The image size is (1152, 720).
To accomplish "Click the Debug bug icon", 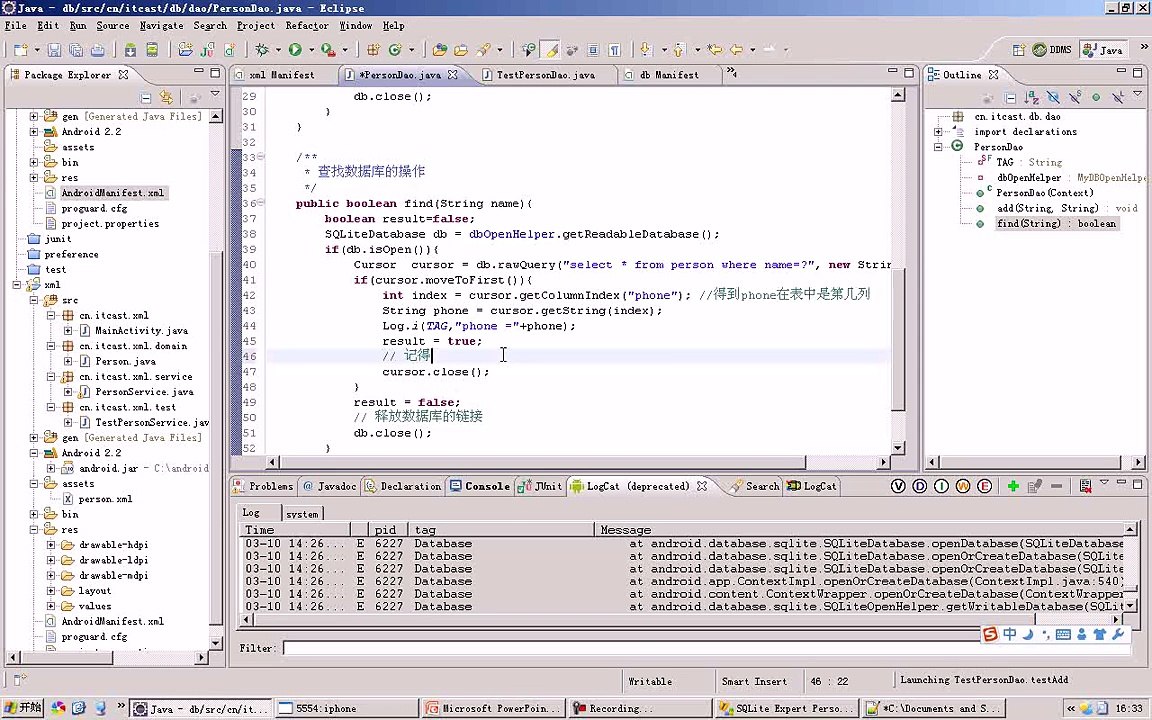I will click(262, 50).
